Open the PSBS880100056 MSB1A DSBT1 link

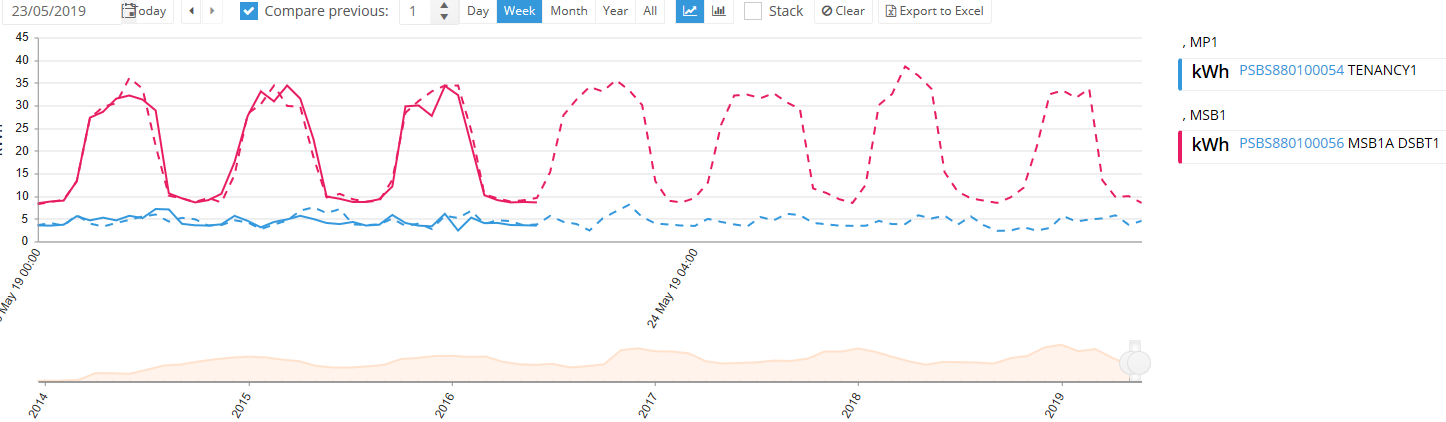click(1291, 143)
